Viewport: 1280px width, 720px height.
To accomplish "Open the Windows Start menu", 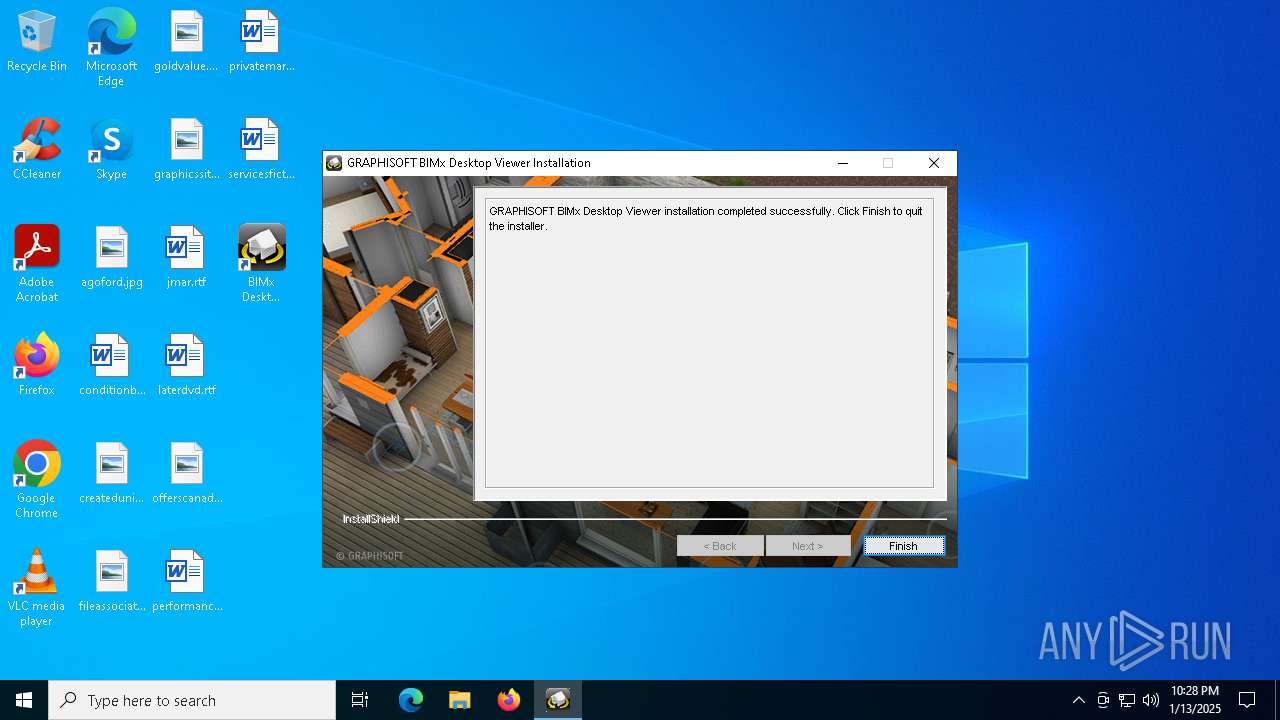I will [x=24, y=700].
